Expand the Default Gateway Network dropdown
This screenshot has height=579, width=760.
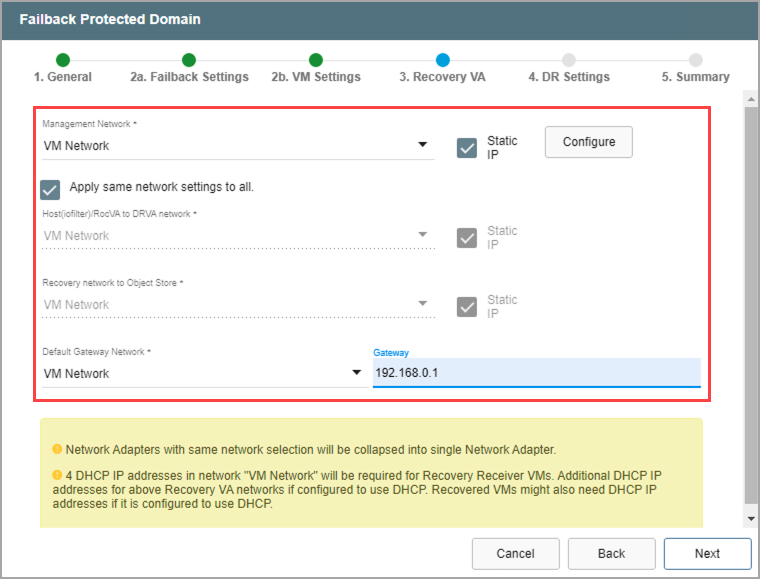[202, 373]
